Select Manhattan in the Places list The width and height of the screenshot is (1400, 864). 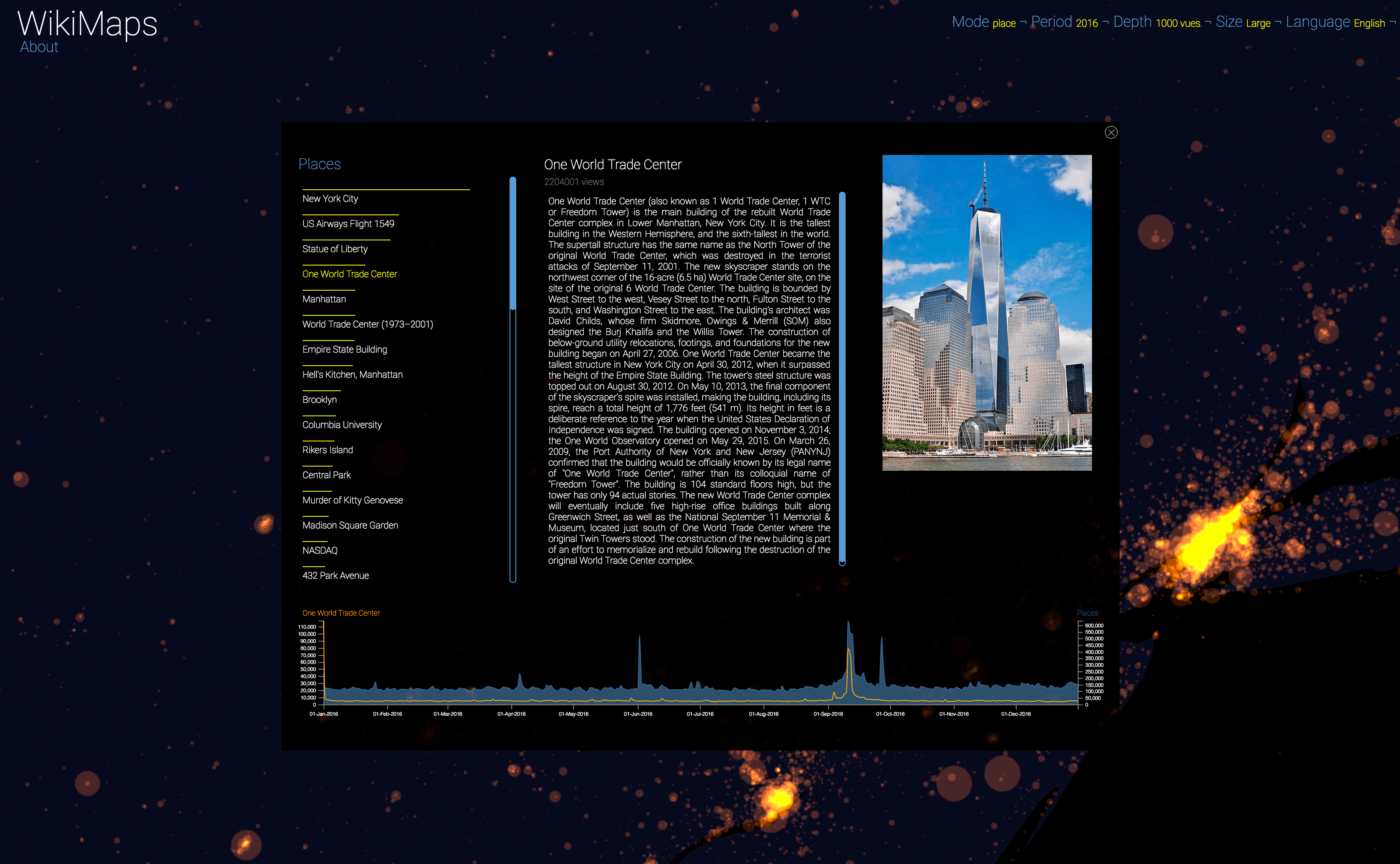tap(323, 299)
